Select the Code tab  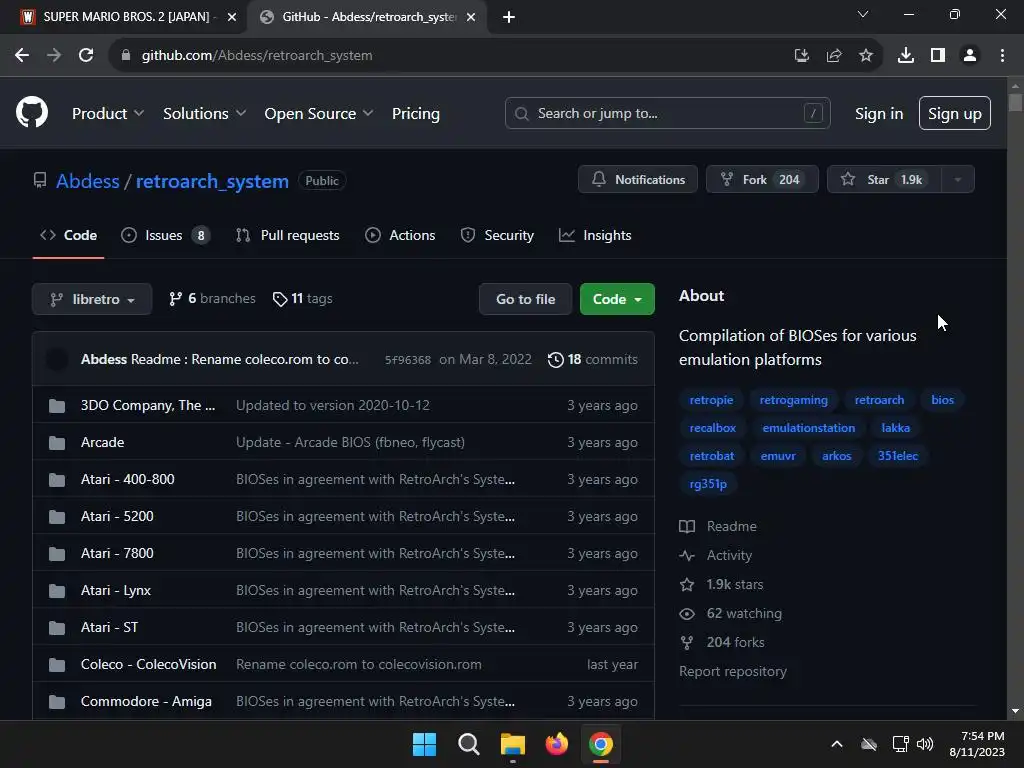[69, 235]
